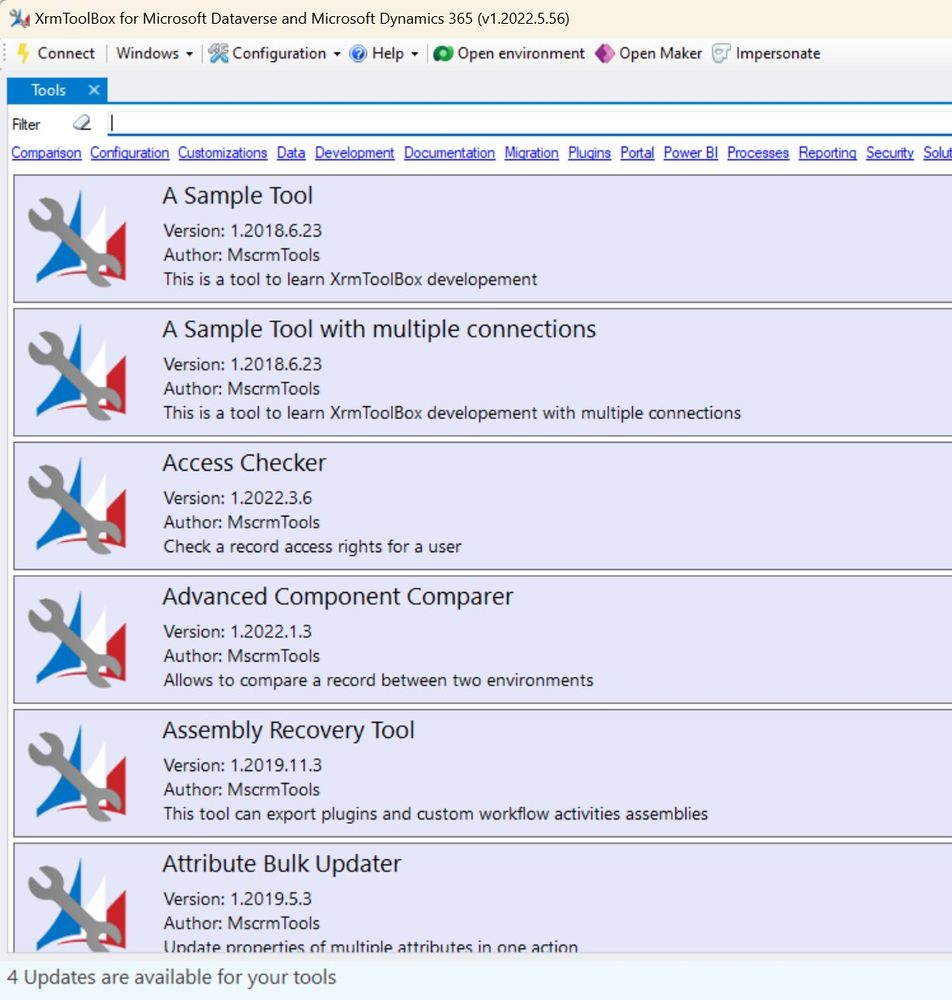This screenshot has width=952, height=1000.
Task: Click the Access Checker wrench icon
Action: coord(77,506)
